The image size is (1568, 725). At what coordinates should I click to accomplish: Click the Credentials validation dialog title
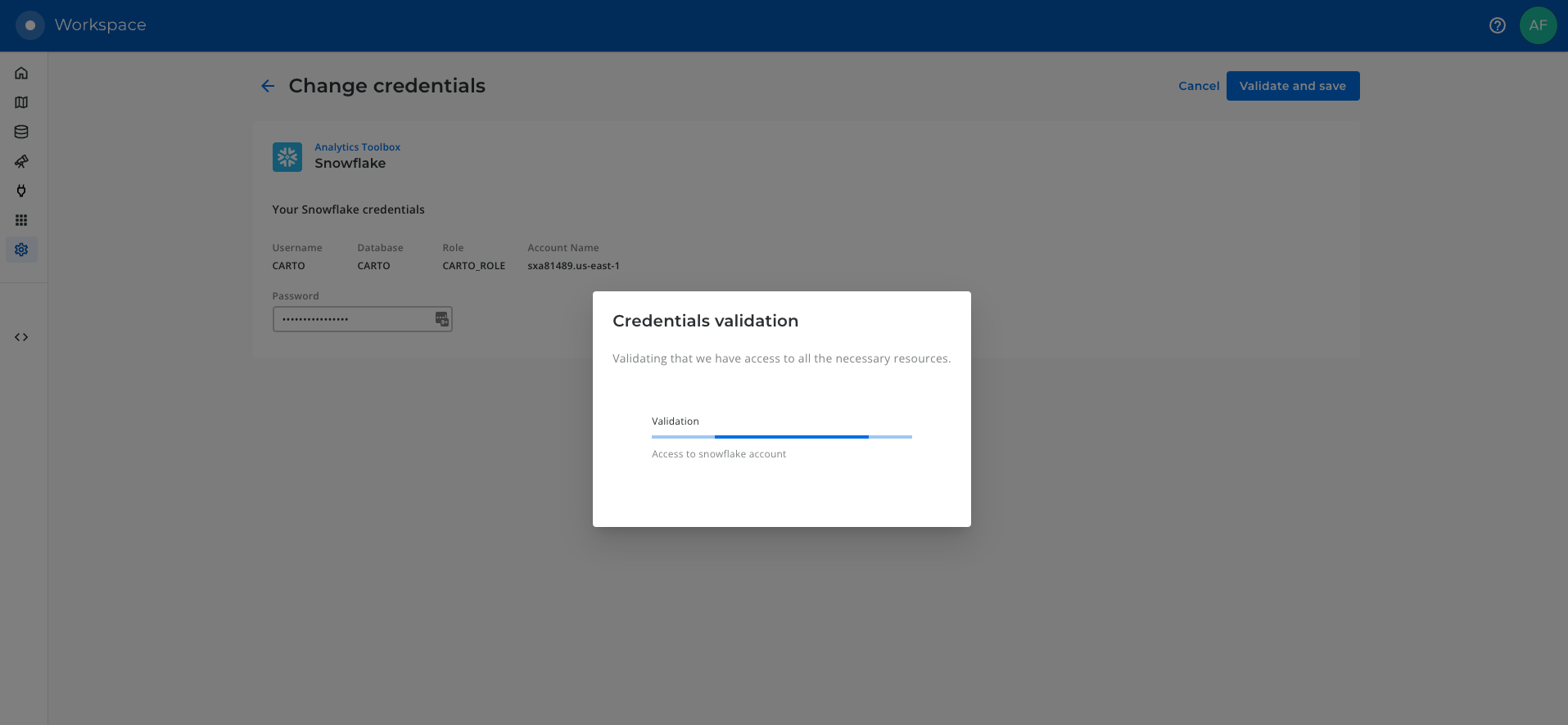(x=705, y=321)
